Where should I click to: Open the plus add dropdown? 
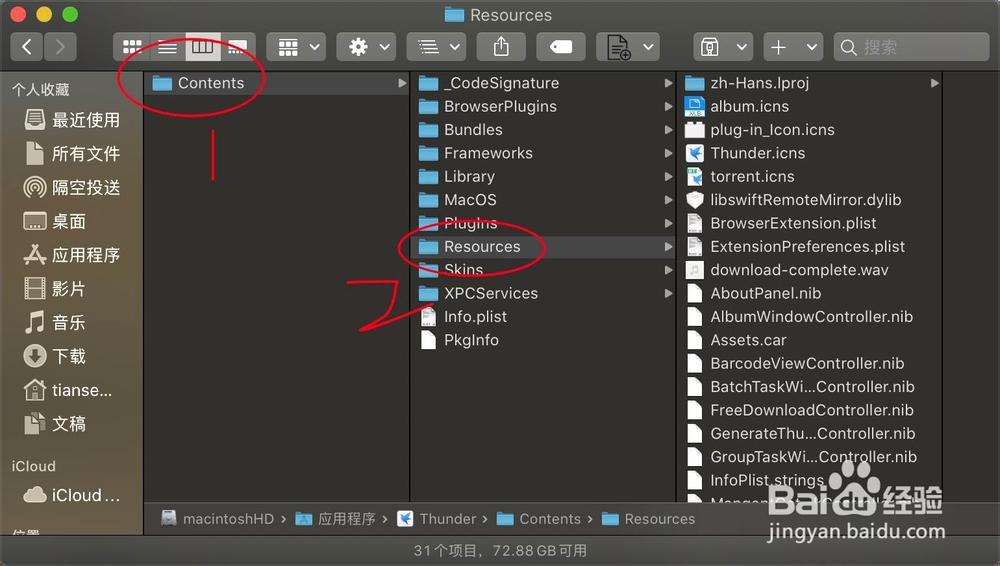pyautogui.click(x=793, y=47)
